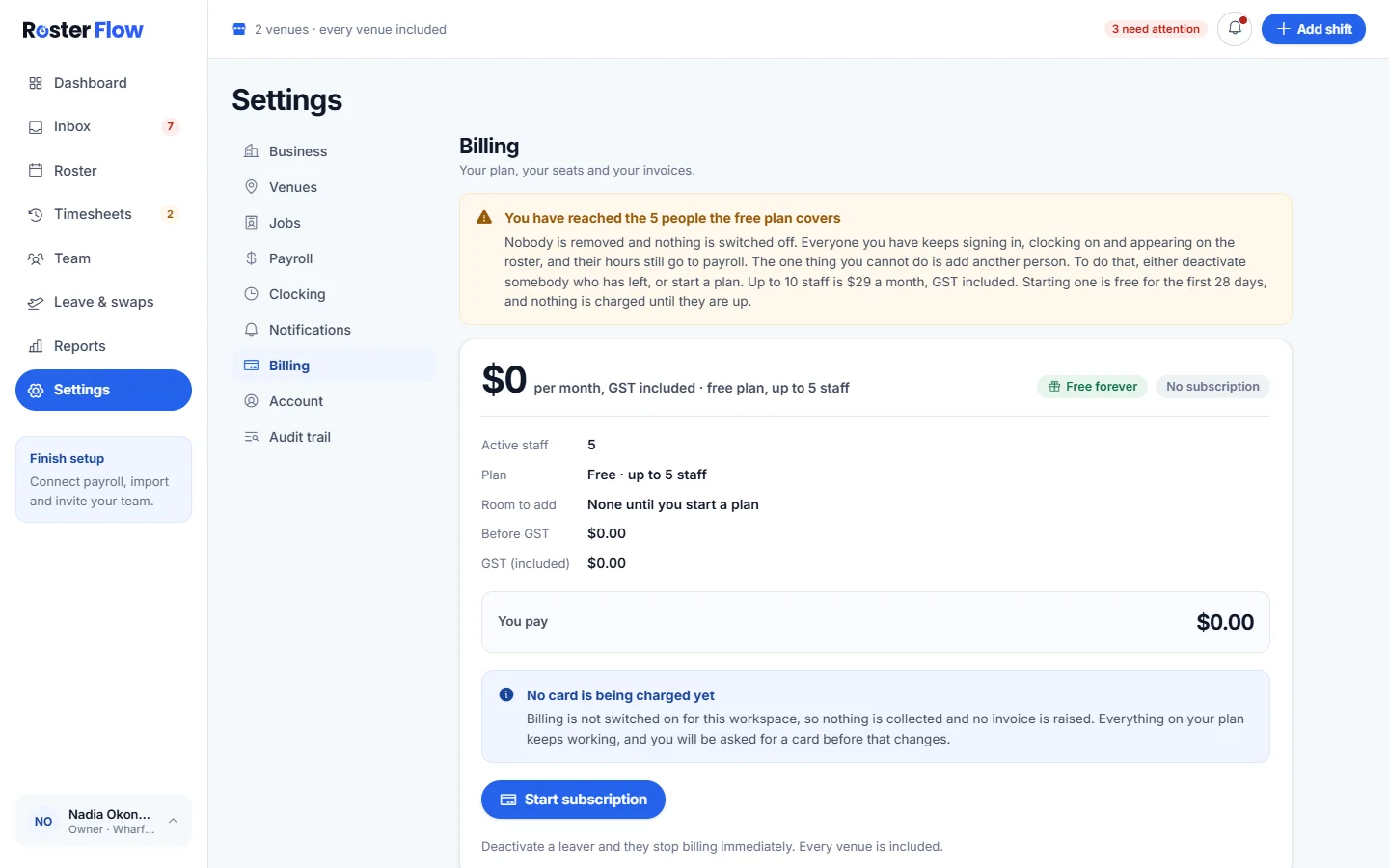The height and width of the screenshot is (868, 1389).
Task: Click the 'Free · up to 5 staff' plan value
Action: pyautogui.click(x=647, y=475)
